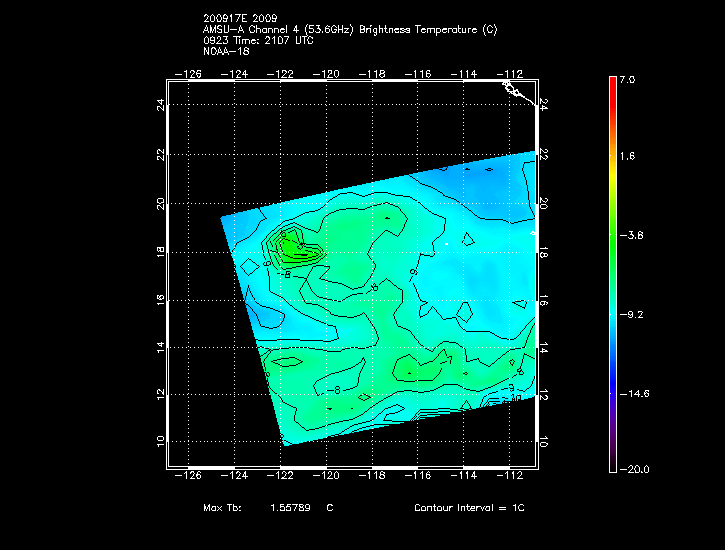Click the white coastline outline in the top-right corner

point(512,89)
